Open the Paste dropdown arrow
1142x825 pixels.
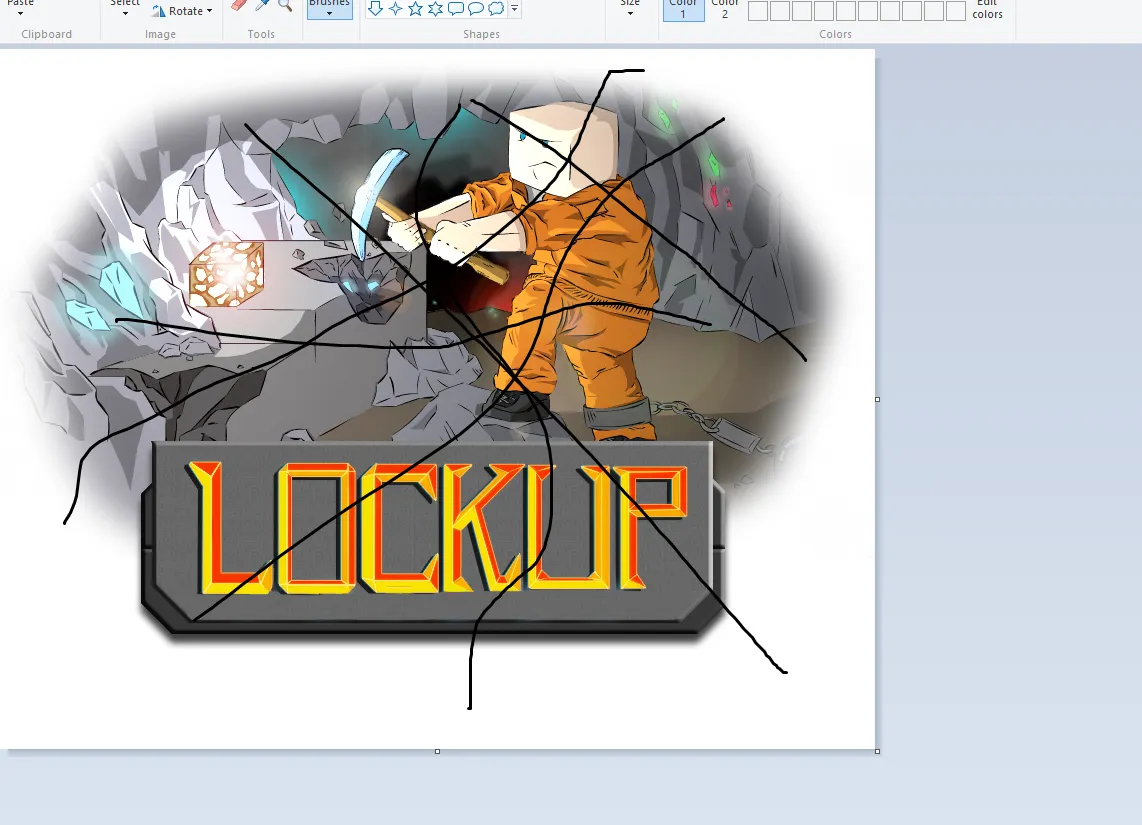tap(20, 13)
